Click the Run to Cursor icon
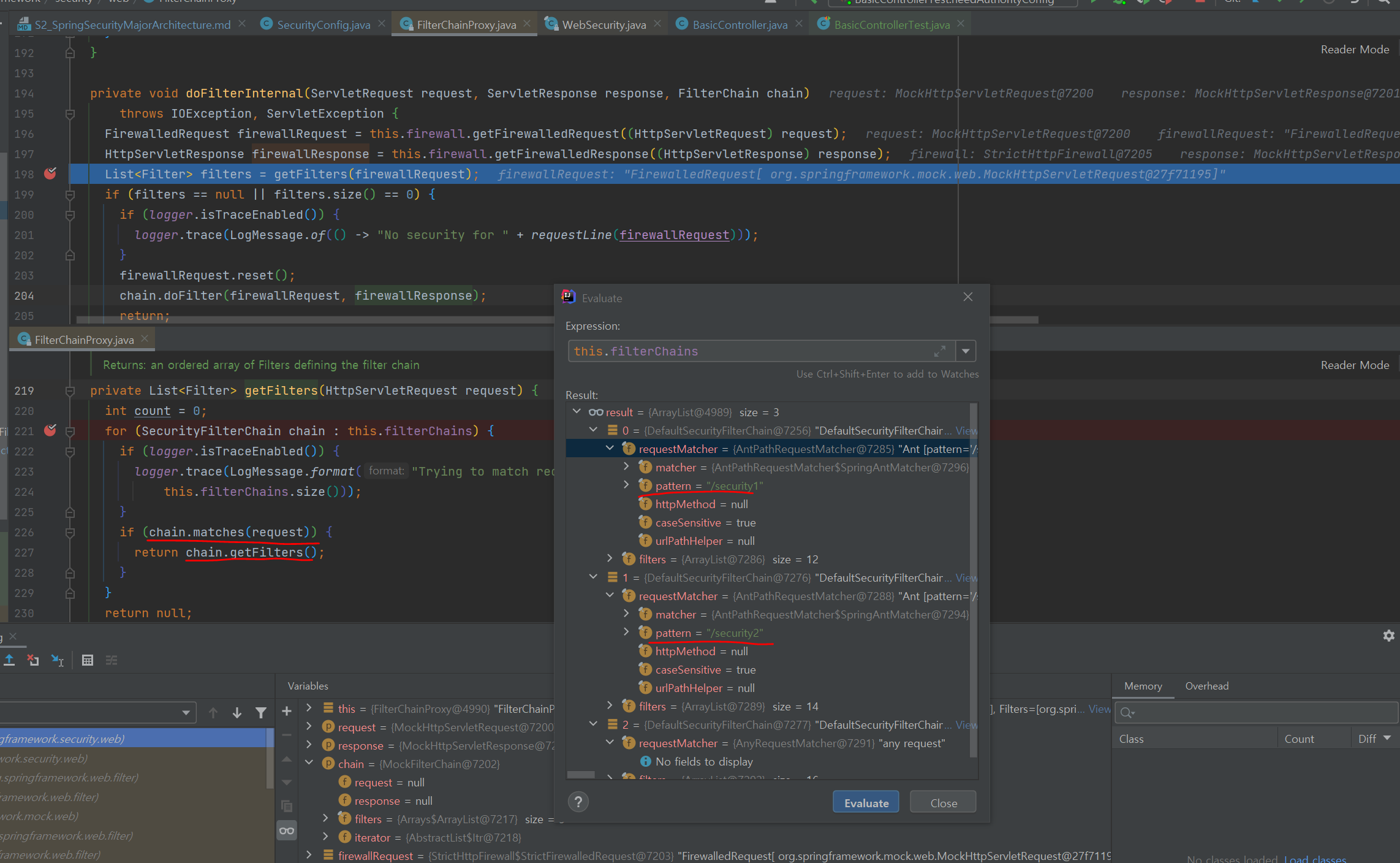This screenshot has width=1400, height=863. point(58,660)
